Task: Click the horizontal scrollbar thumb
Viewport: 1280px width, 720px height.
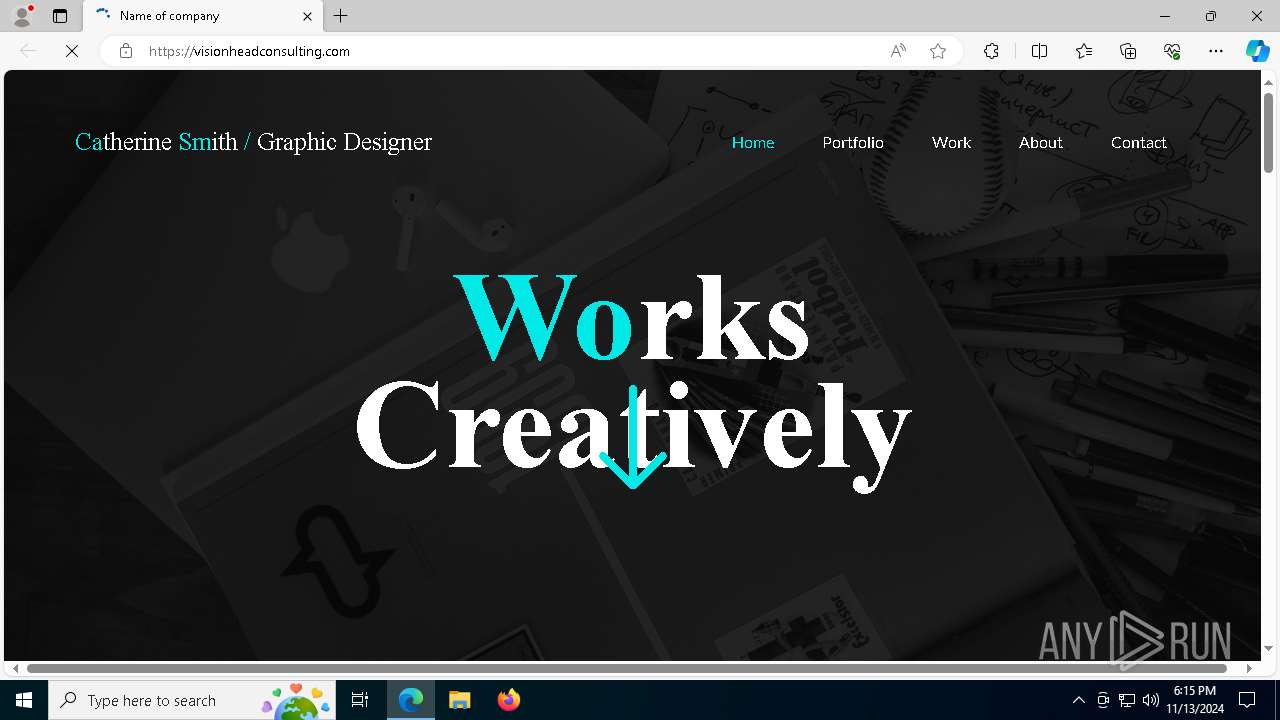Action: 627,668
